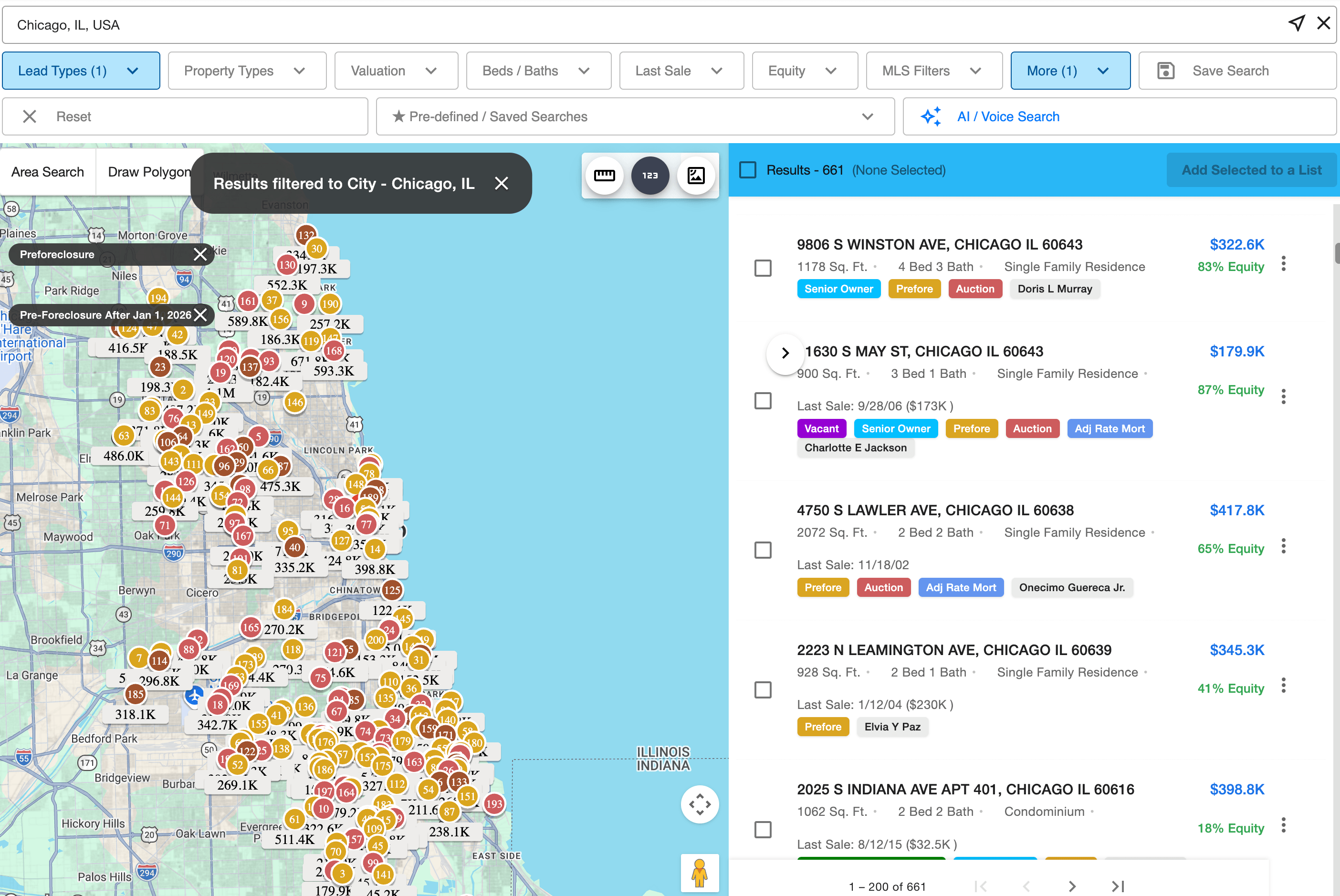
Task: Select the select-all checkbox in Results header
Action: pyautogui.click(x=747, y=170)
